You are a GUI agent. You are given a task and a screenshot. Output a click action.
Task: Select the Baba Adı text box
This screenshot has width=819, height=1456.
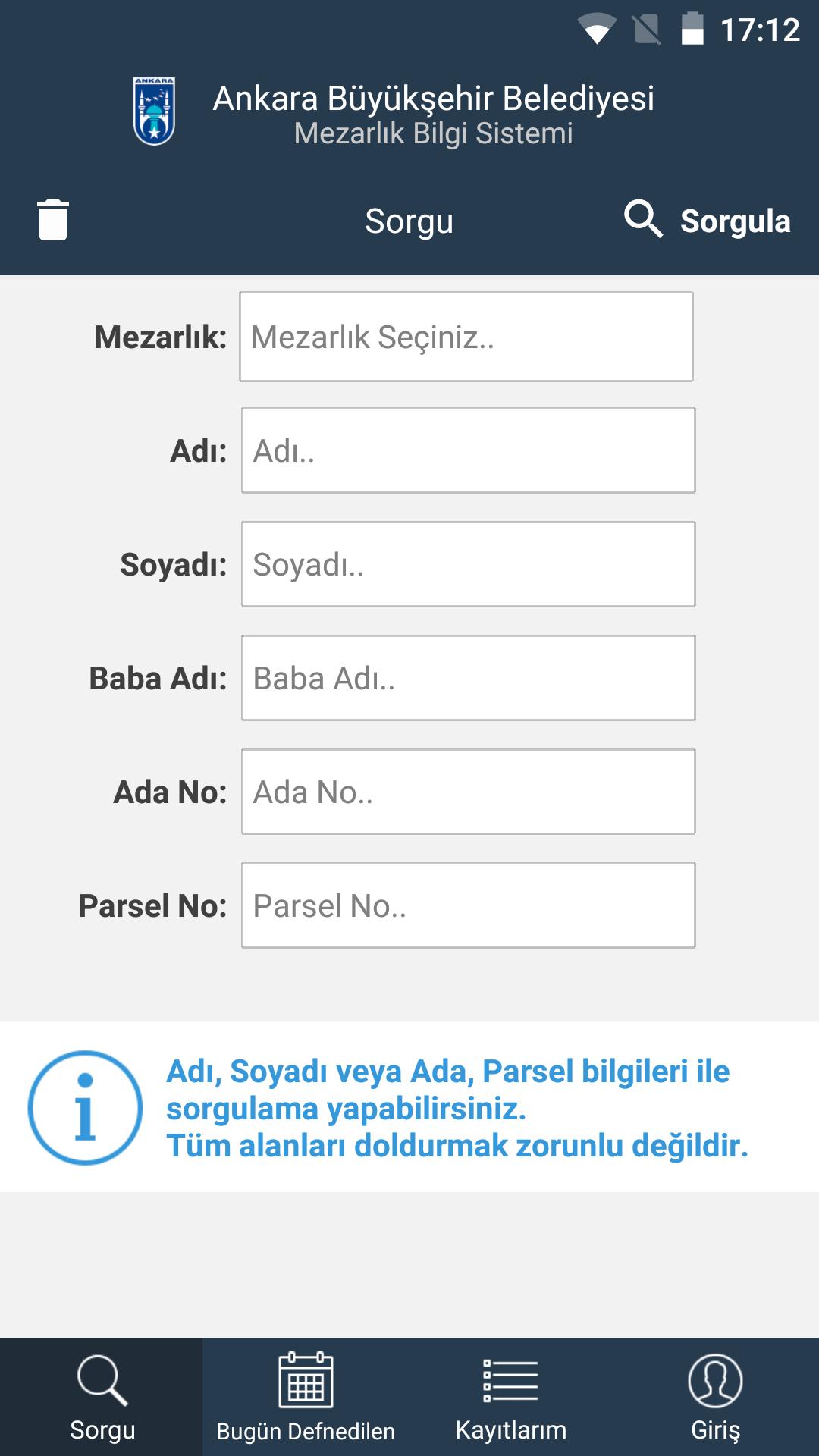click(x=469, y=678)
